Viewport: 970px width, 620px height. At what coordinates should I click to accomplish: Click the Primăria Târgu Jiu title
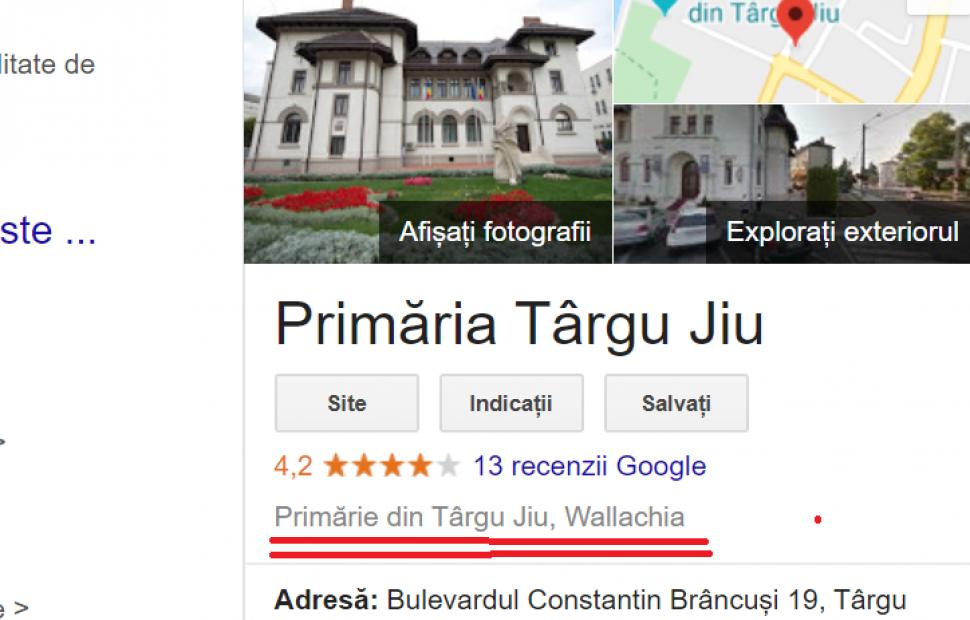coord(520,324)
